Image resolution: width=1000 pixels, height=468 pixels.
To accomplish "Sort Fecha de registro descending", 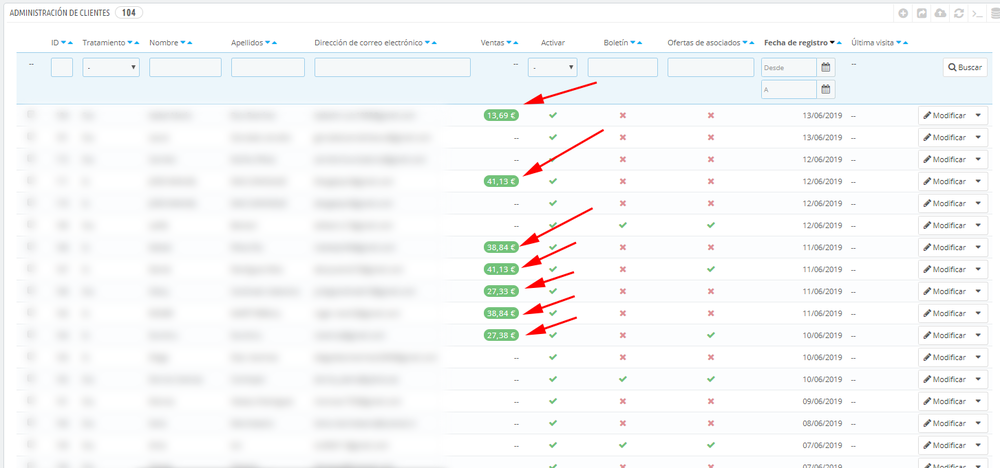I will point(832,43).
